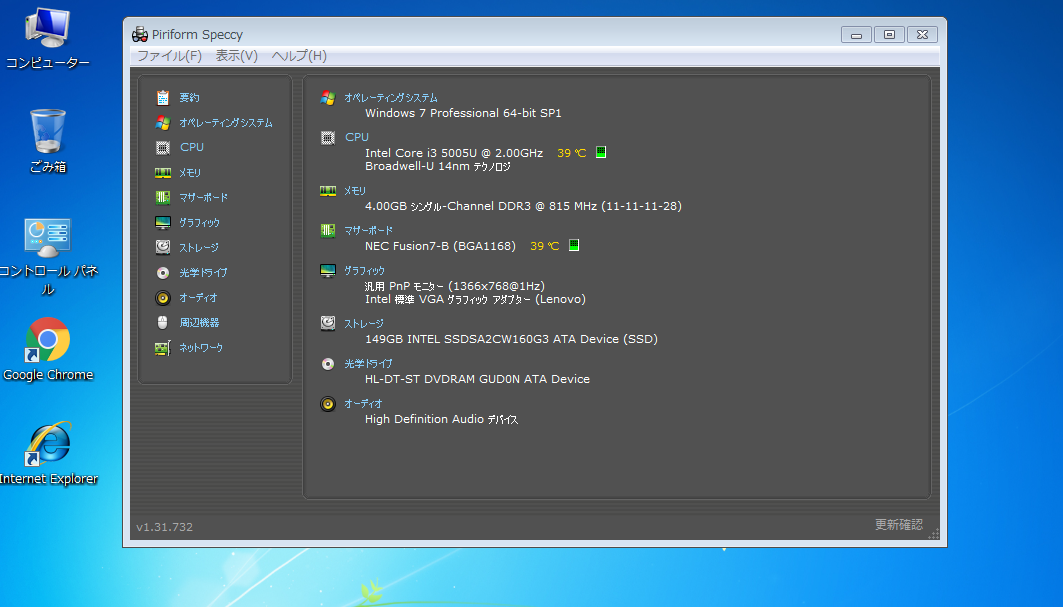Screen dimensions: 1063x607
Task: Open the マザーボード heading link in the summary
Action: [x=368, y=231]
